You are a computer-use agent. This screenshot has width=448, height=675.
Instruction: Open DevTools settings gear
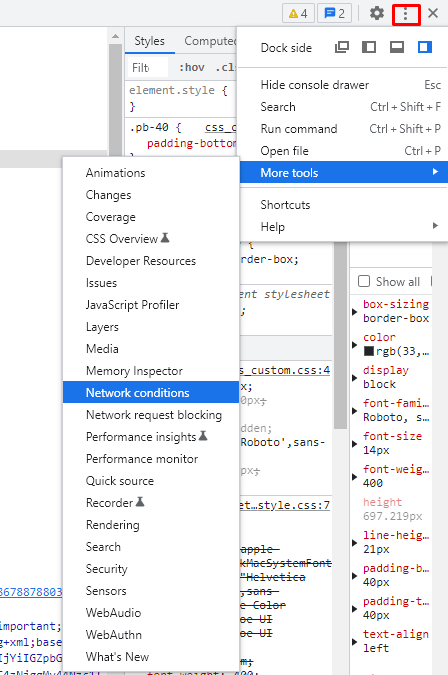377,13
